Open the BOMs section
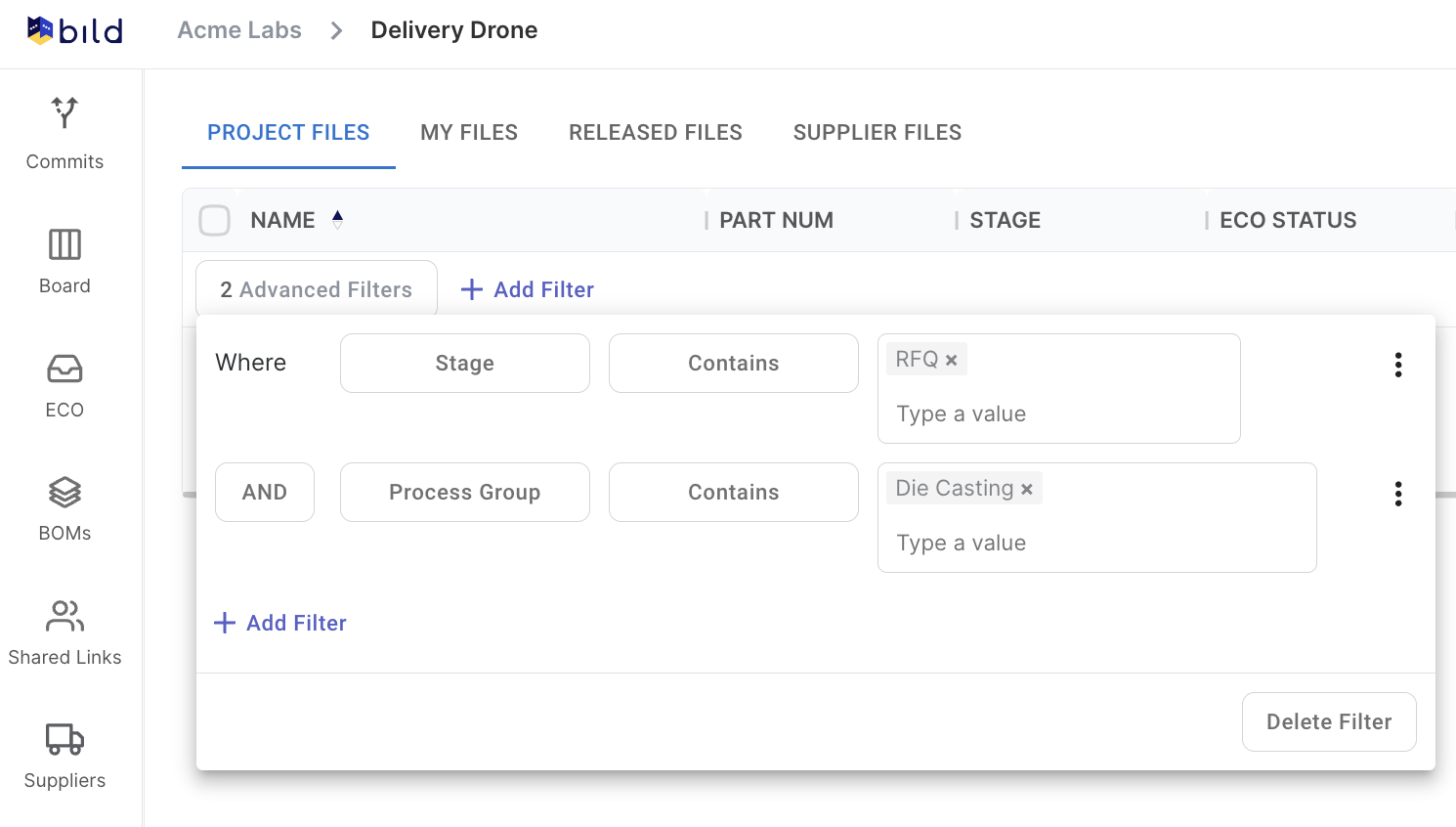 click(64, 505)
